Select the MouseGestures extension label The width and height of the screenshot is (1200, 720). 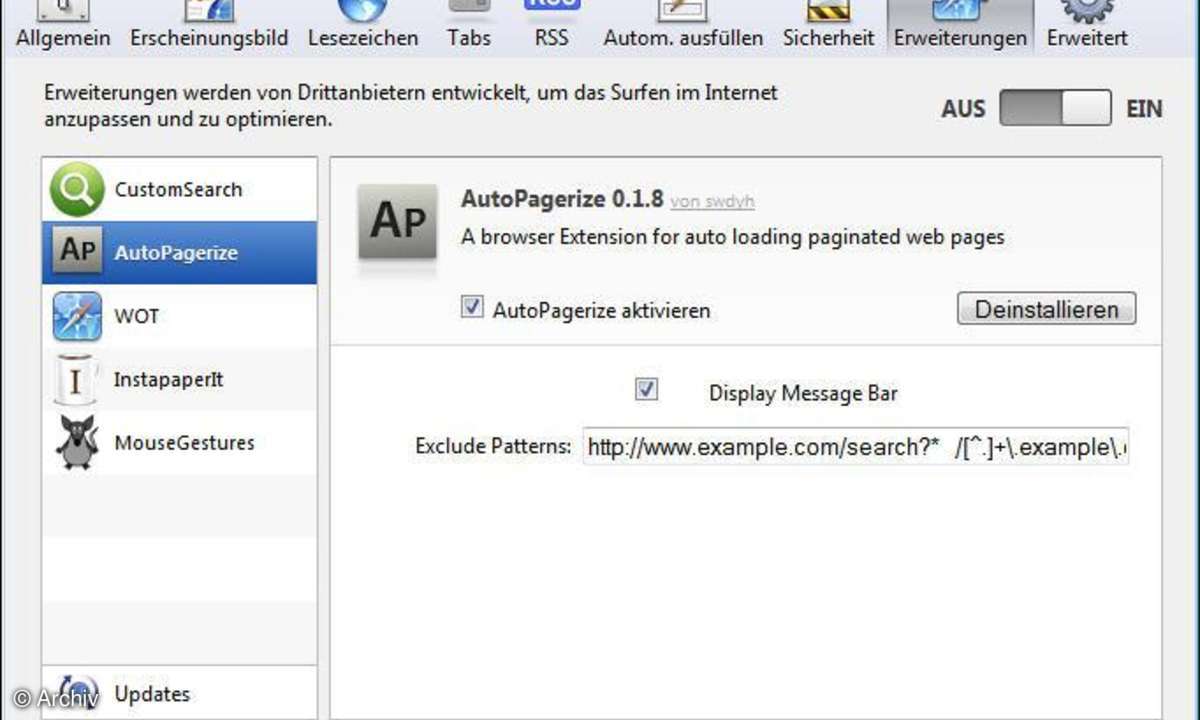click(184, 443)
